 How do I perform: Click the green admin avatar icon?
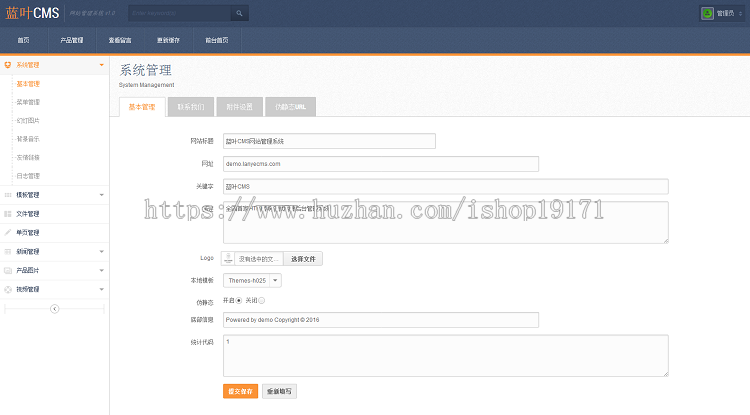coord(707,13)
